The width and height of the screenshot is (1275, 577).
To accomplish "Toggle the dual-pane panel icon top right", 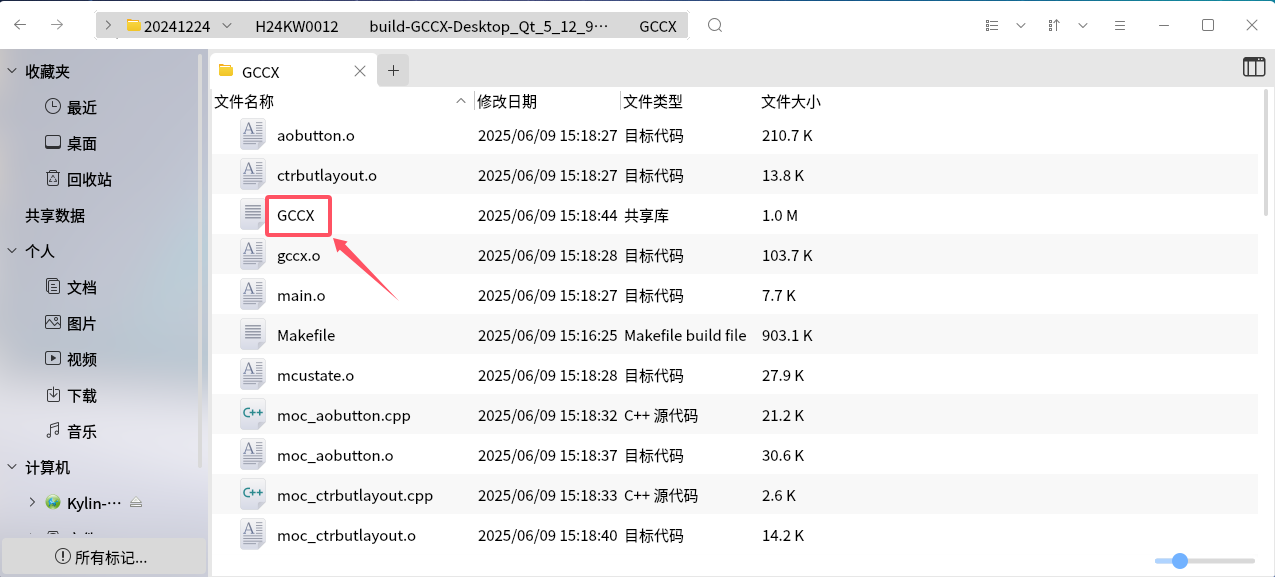I will click(x=1253, y=67).
